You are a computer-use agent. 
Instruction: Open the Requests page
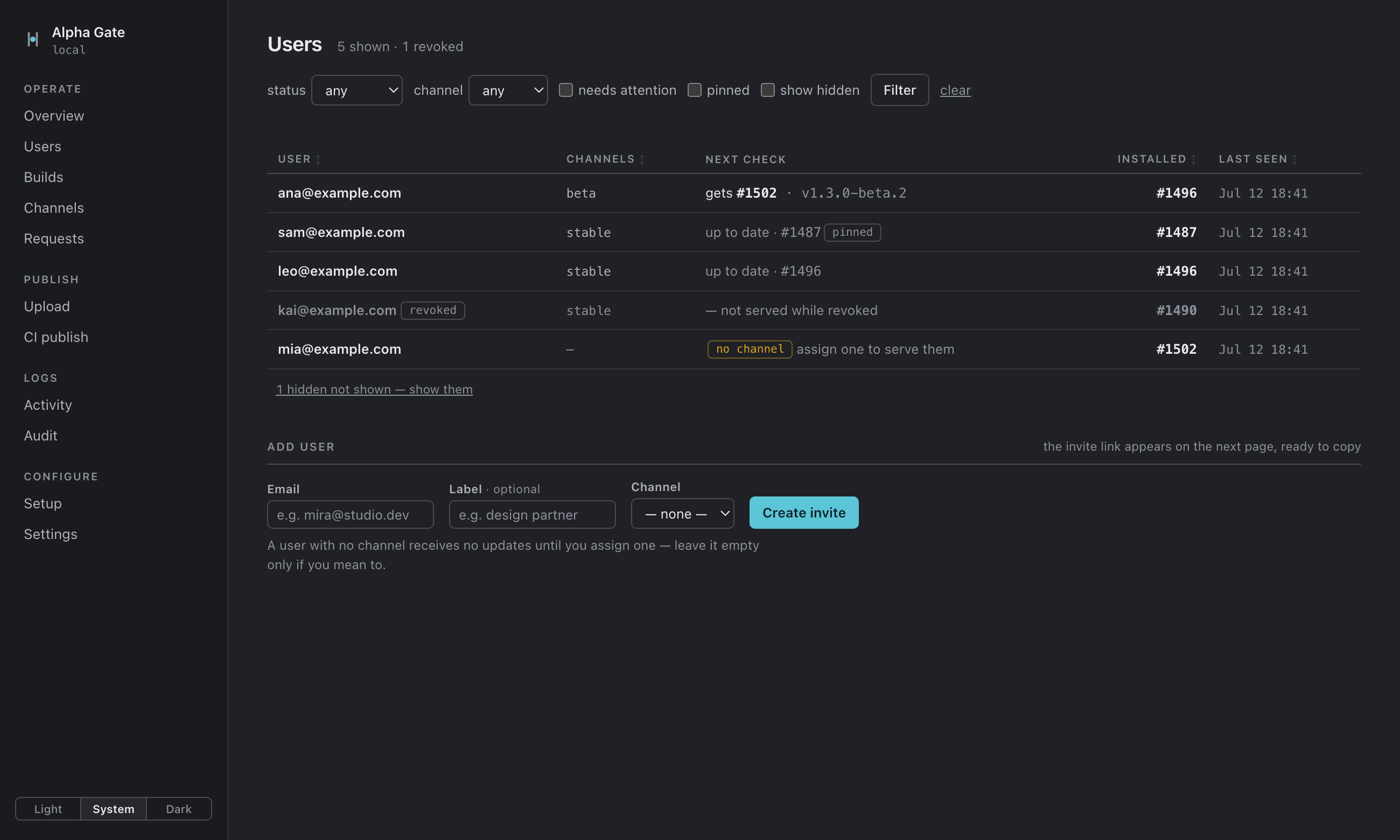(54, 239)
